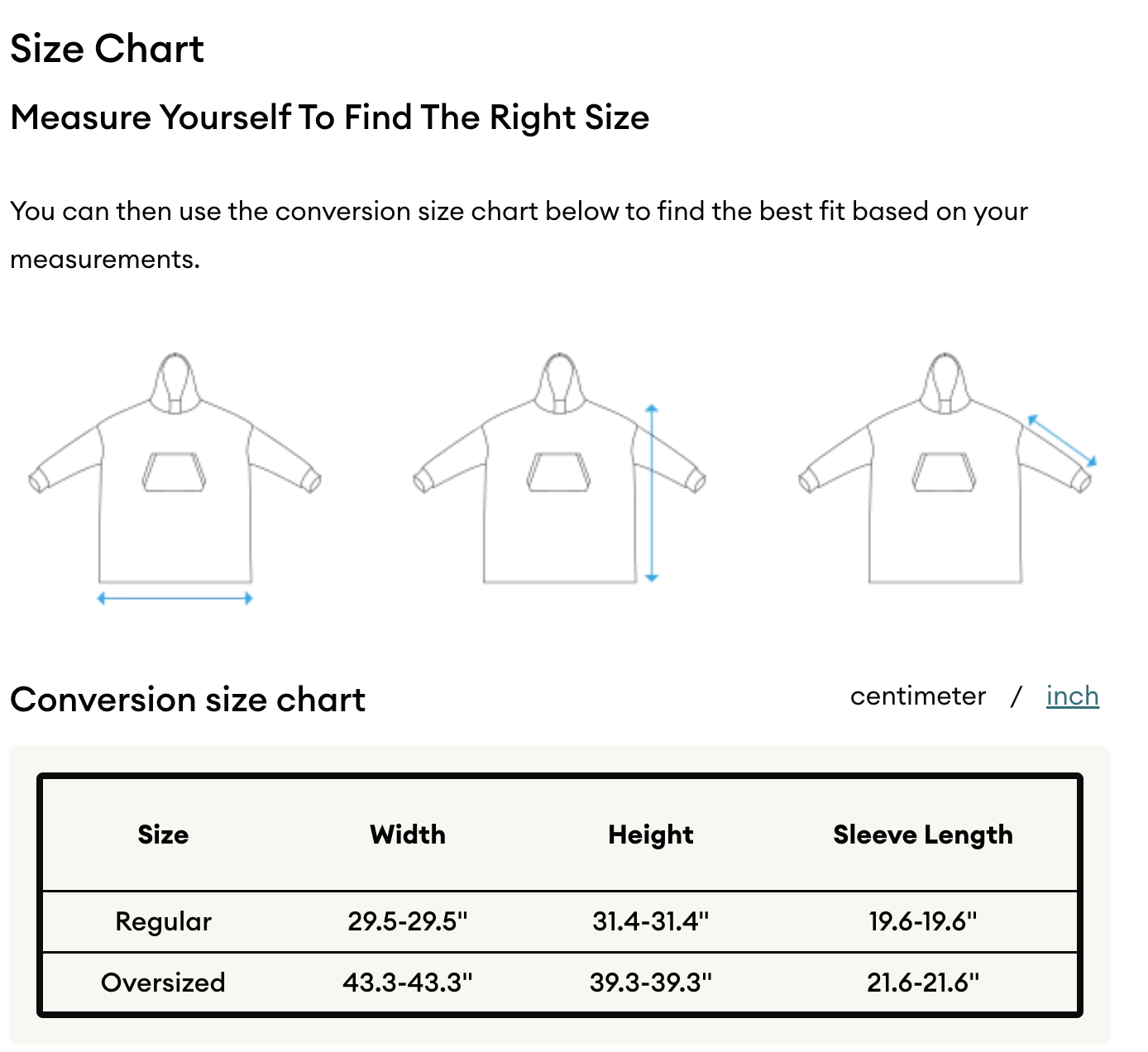Click the Width column header
1148x1052 pixels.
pyautogui.click(x=408, y=834)
